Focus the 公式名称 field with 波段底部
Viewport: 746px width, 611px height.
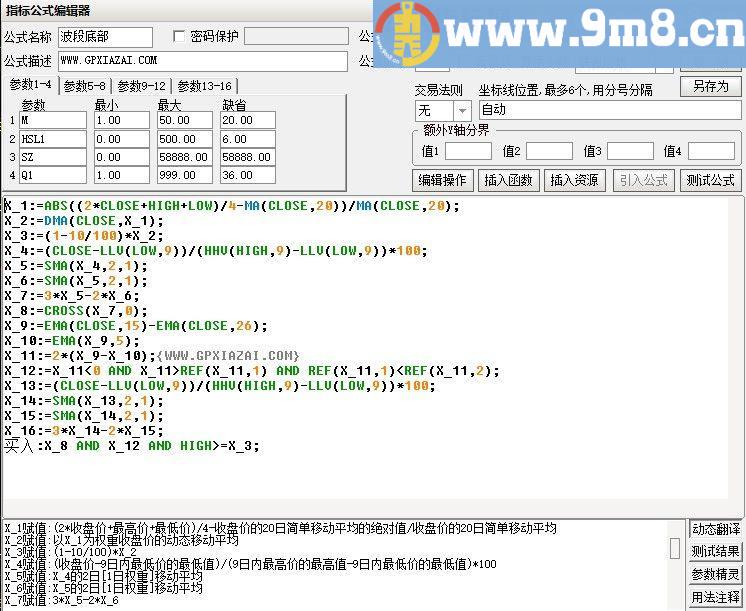coord(105,37)
